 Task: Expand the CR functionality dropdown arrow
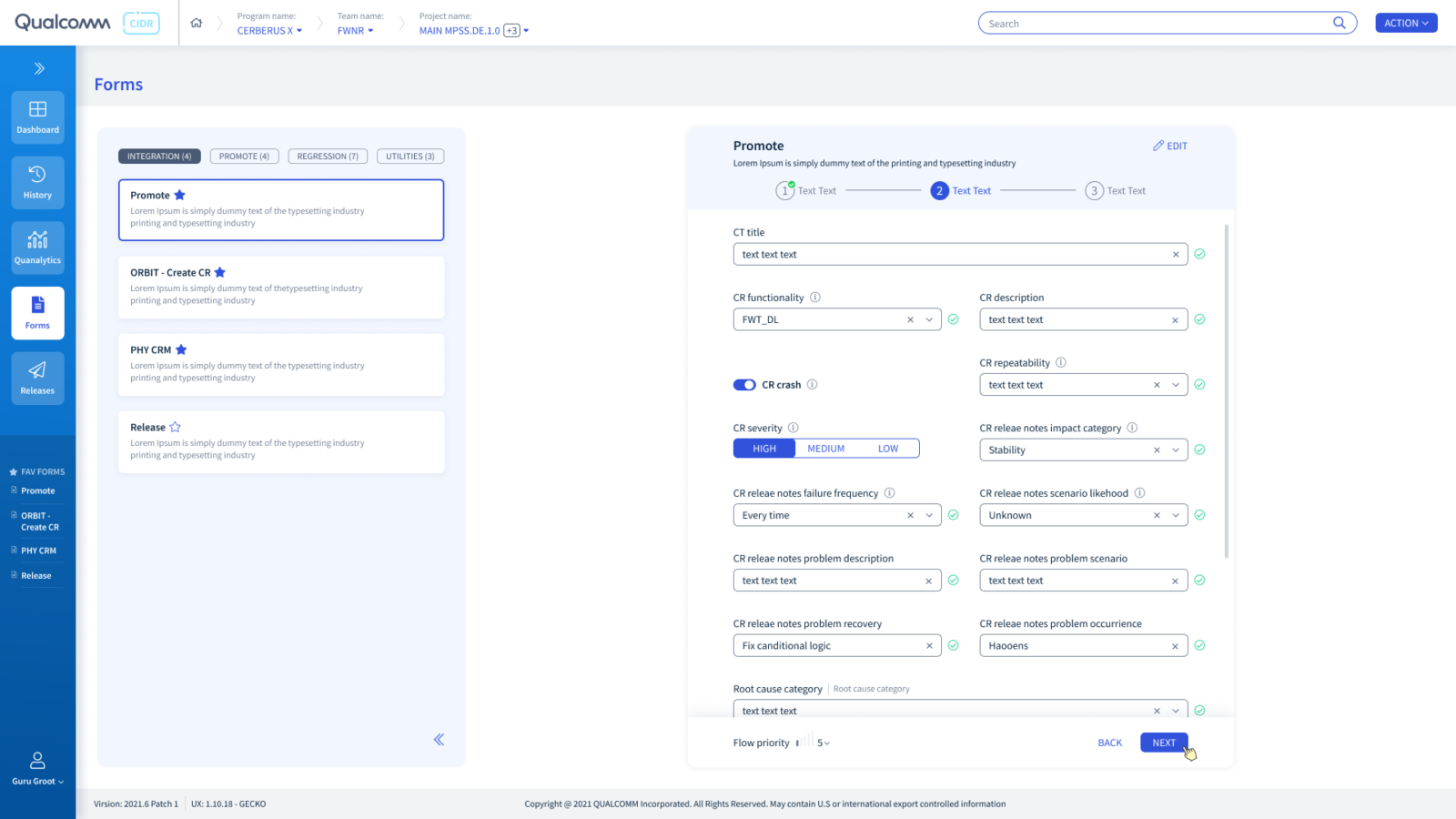(x=929, y=319)
